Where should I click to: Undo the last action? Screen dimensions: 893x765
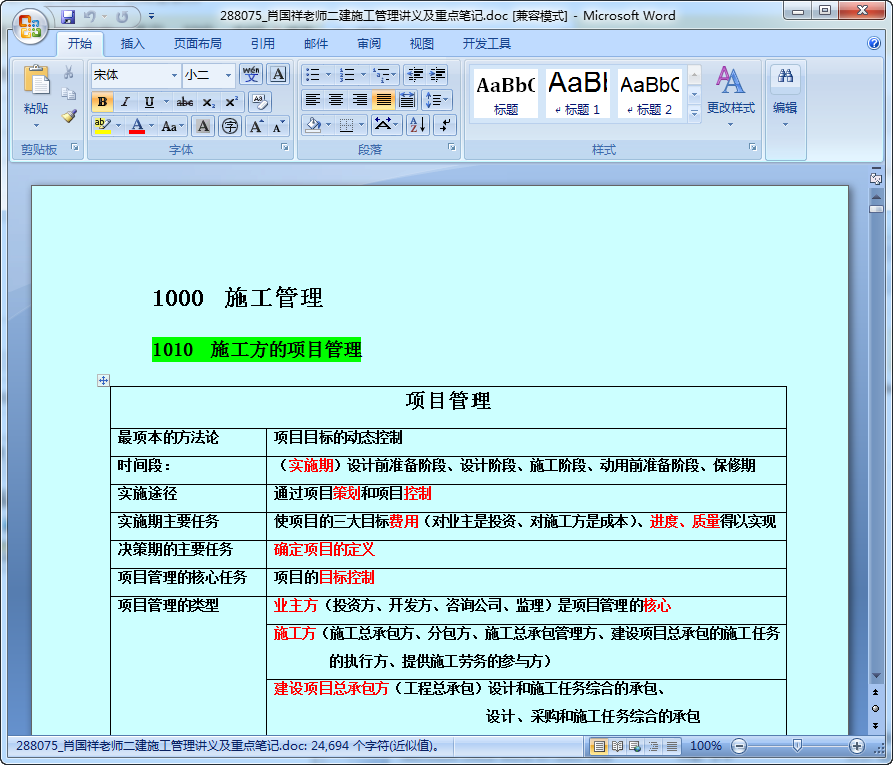89,17
